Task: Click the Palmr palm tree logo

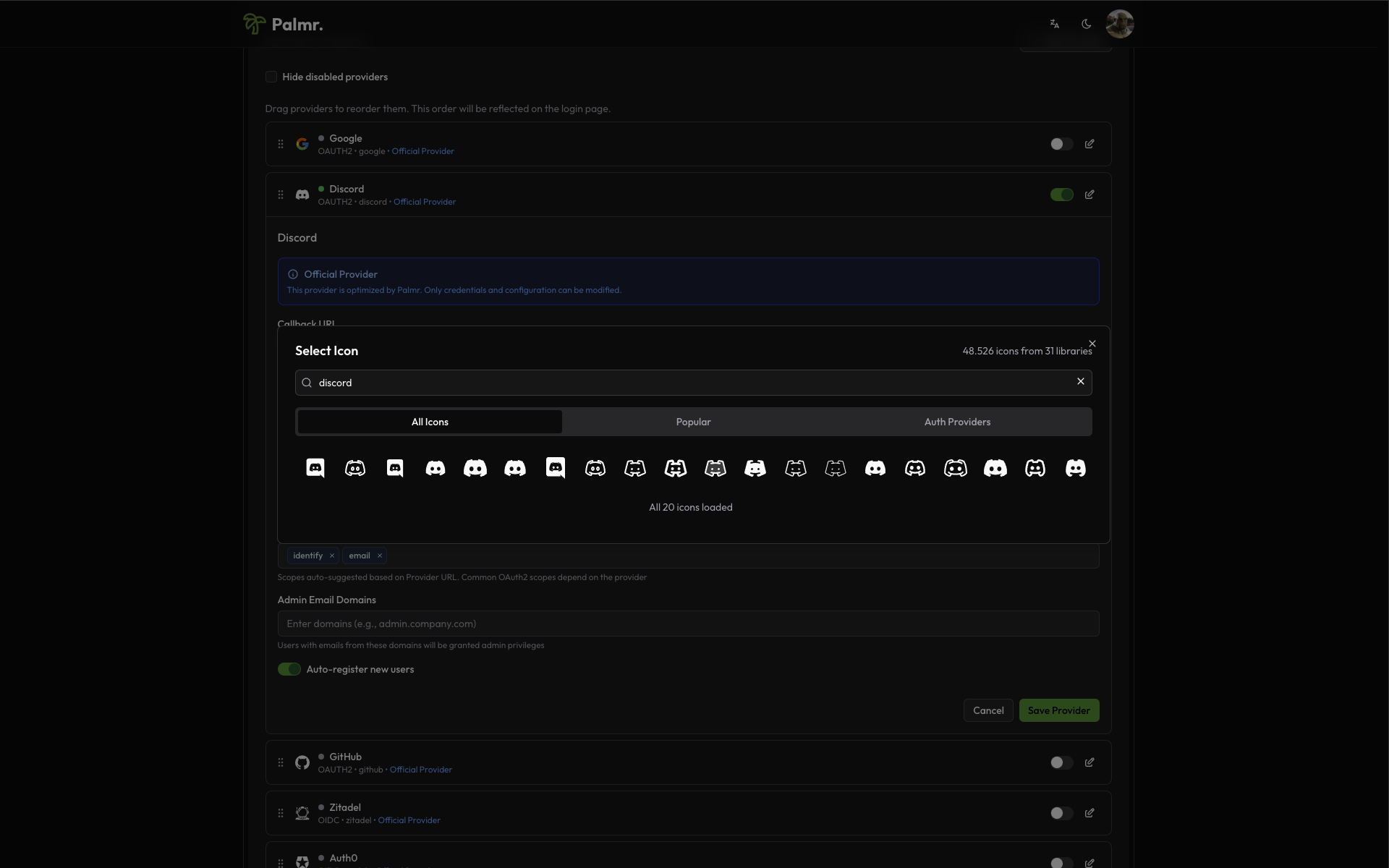Action: click(254, 24)
